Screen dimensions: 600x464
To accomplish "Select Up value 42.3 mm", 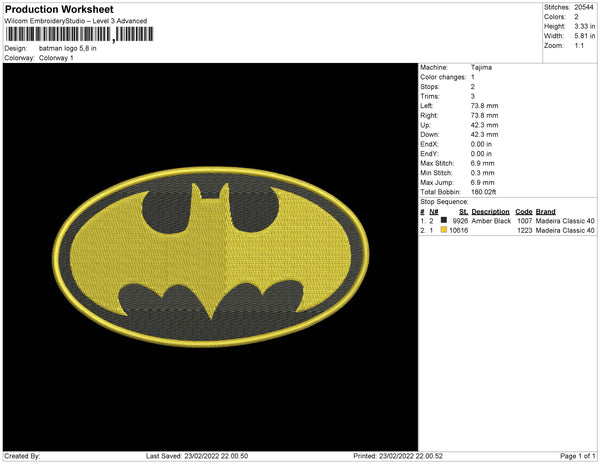I will (484, 125).
